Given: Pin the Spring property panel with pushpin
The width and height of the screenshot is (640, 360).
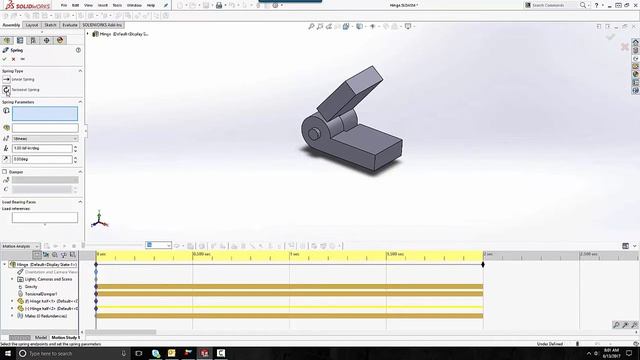Looking at the screenshot, I should (x=22, y=59).
